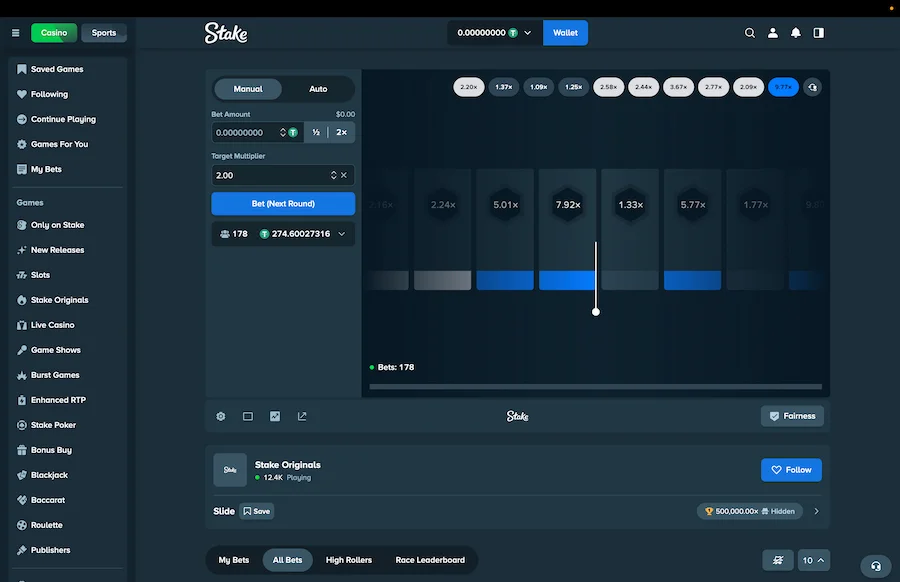Select the All Bets tab

tap(287, 560)
